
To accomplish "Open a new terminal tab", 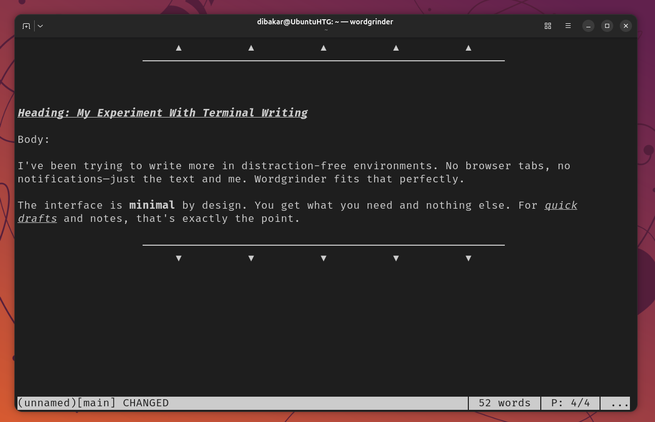I will (26, 26).
